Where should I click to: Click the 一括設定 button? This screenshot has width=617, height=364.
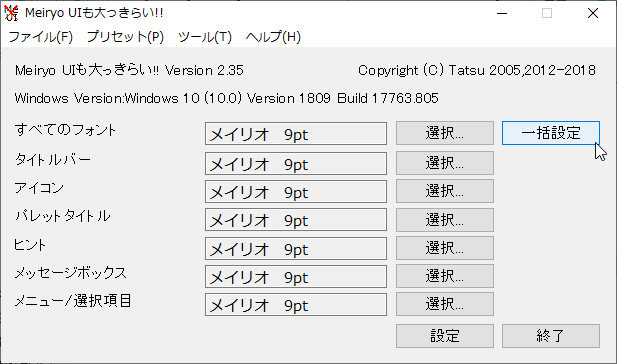551,133
